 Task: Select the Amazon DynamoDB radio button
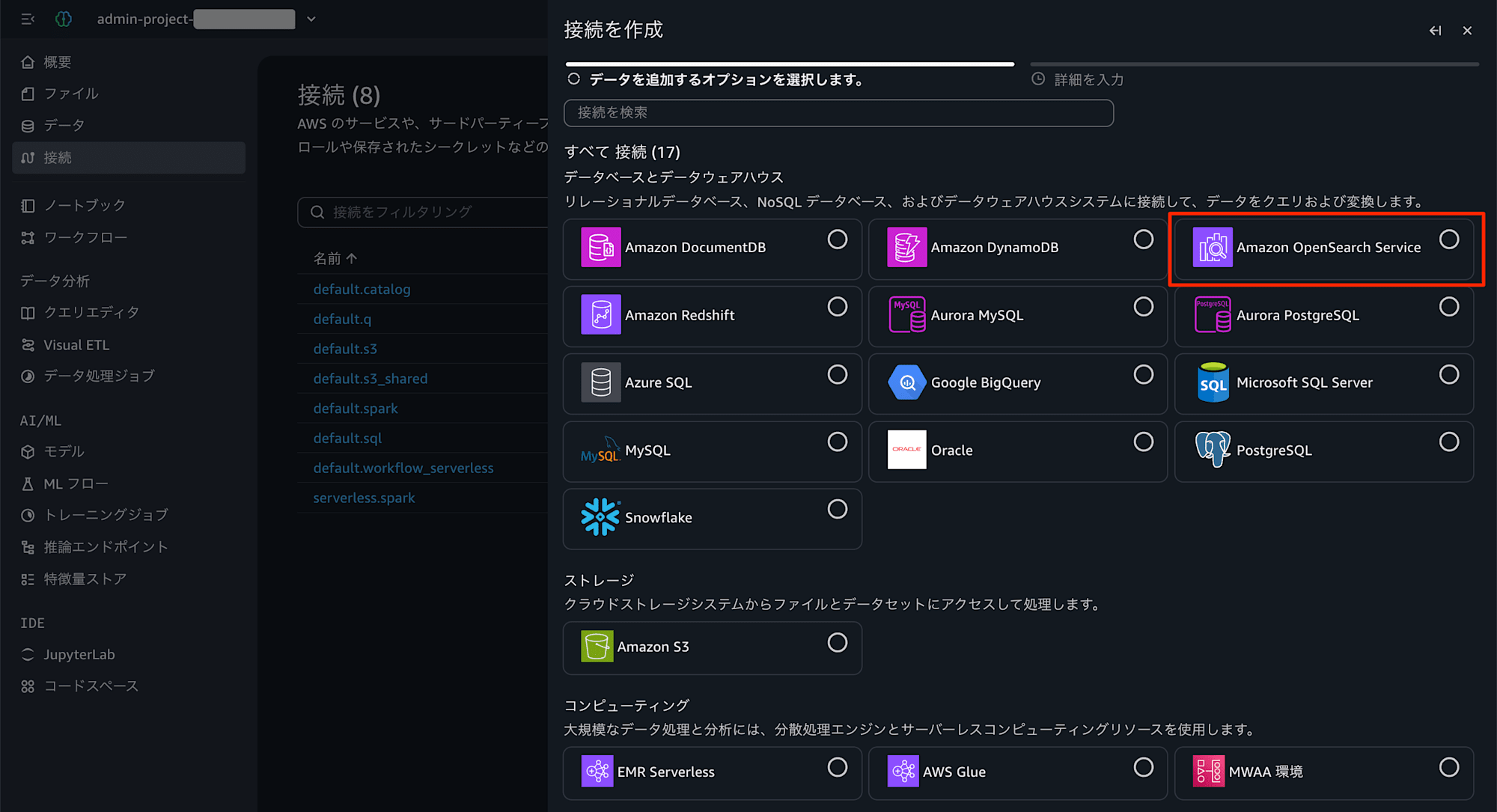point(1144,239)
